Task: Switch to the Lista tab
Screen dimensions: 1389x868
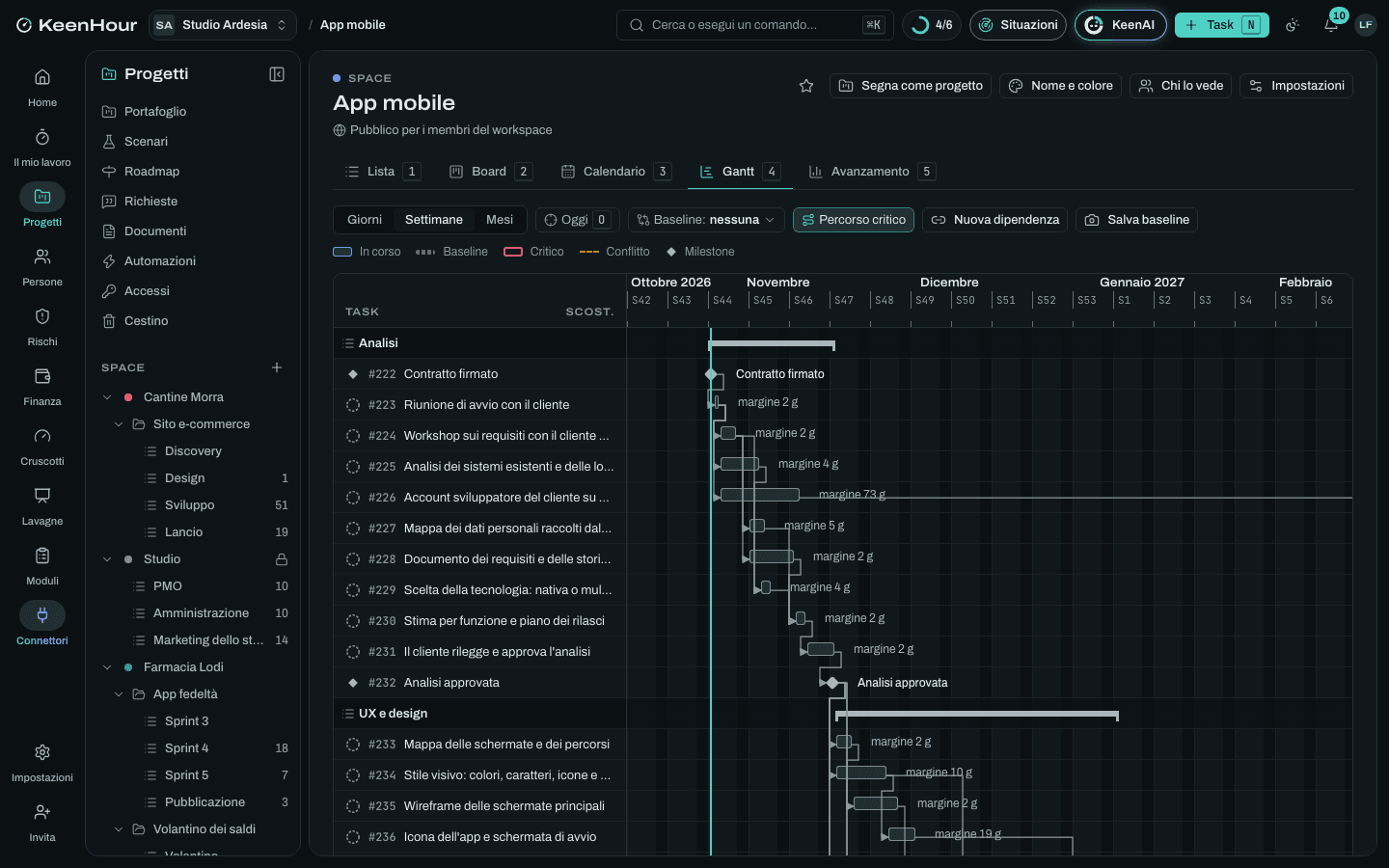Action: pos(382,172)
